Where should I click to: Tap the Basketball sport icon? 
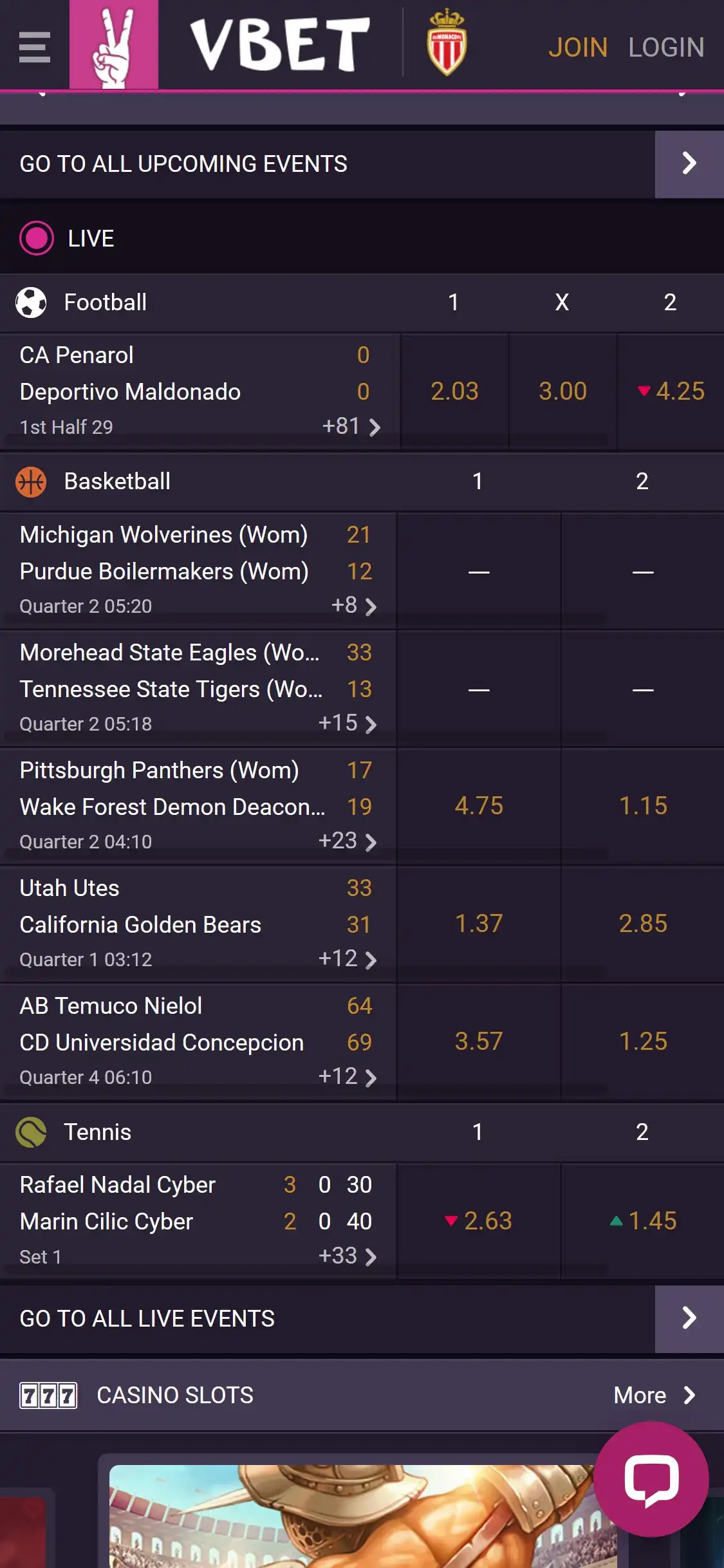tap(31, 481)
